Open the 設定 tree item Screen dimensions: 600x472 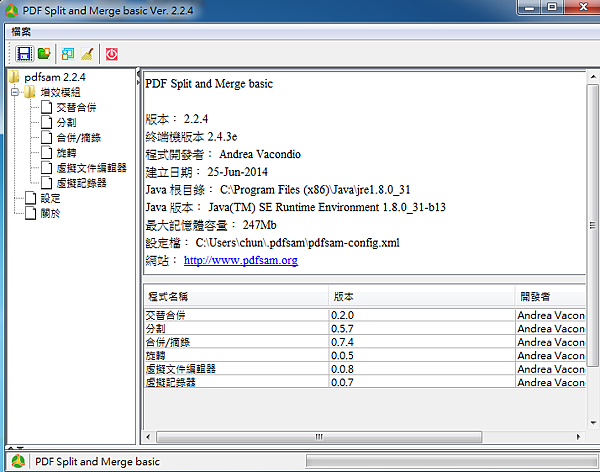[50, 198]
